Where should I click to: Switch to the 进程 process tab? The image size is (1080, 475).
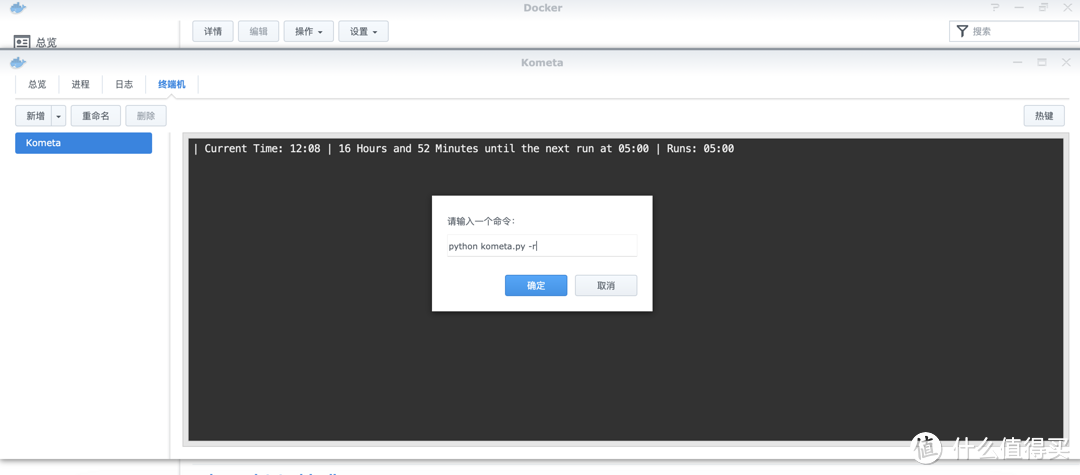click(x=81, y=85)
